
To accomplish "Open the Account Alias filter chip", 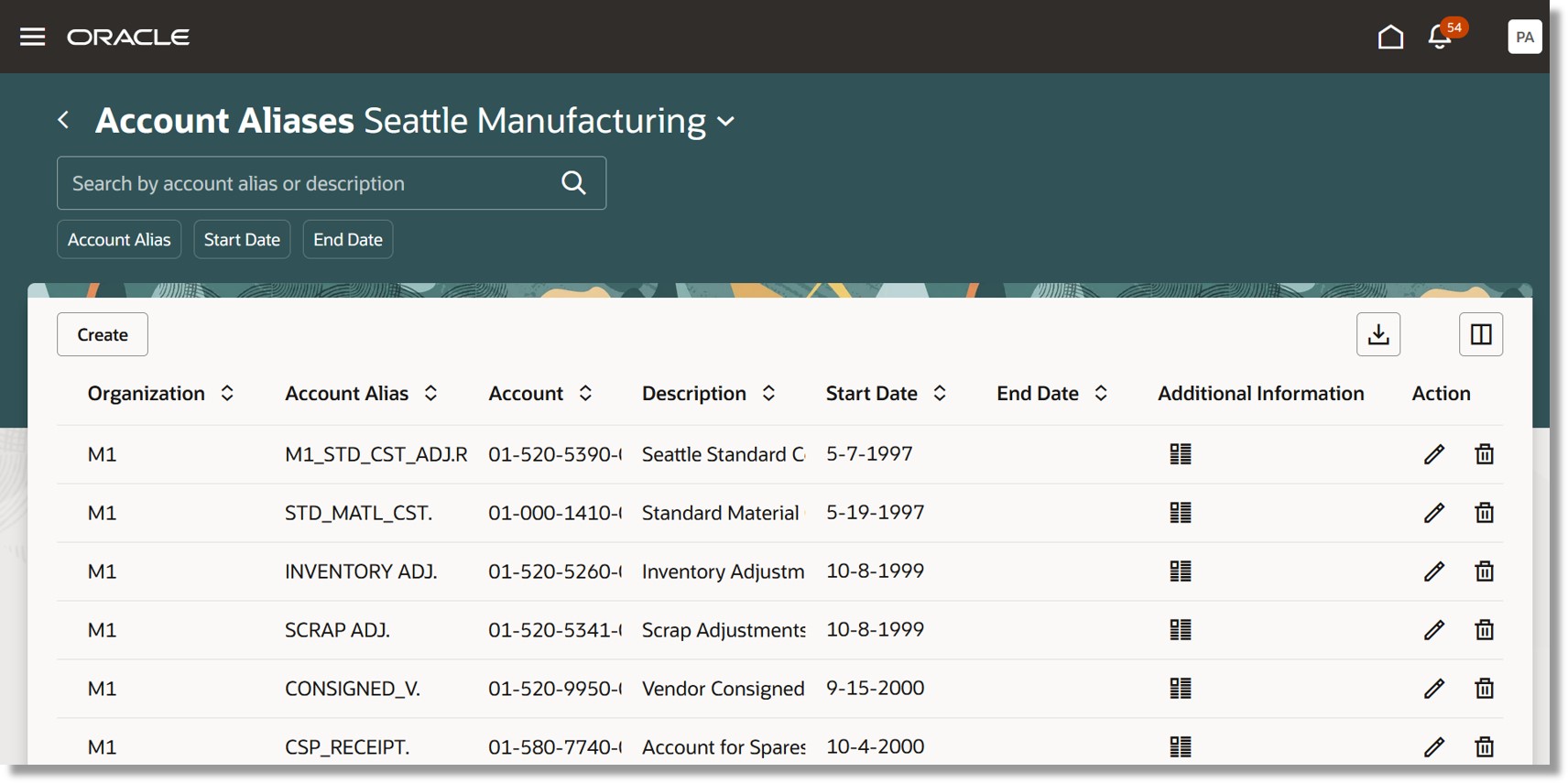I will point(119,239).
